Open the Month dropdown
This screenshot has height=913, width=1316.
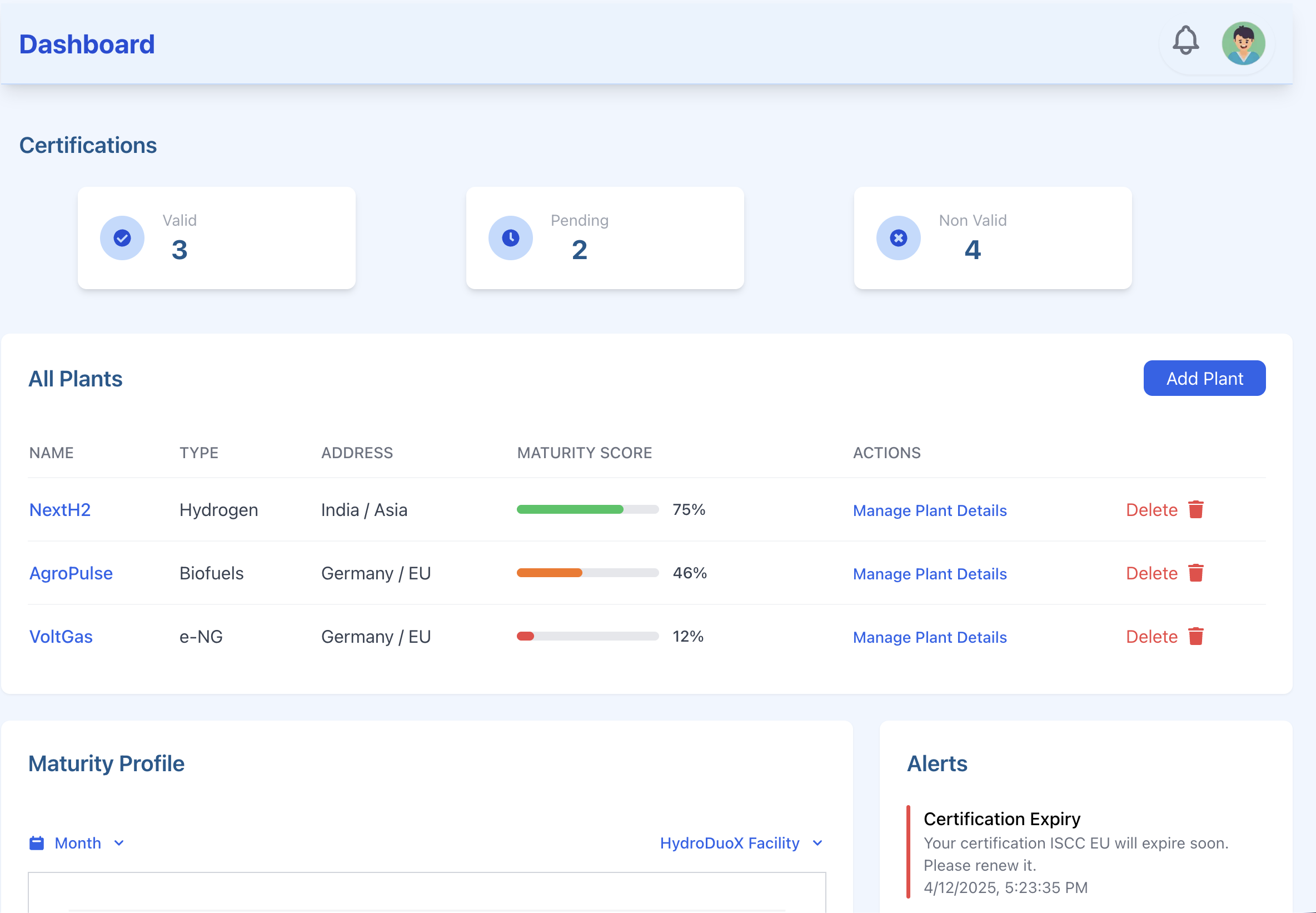pyautogui.click(x=78, y=842)
